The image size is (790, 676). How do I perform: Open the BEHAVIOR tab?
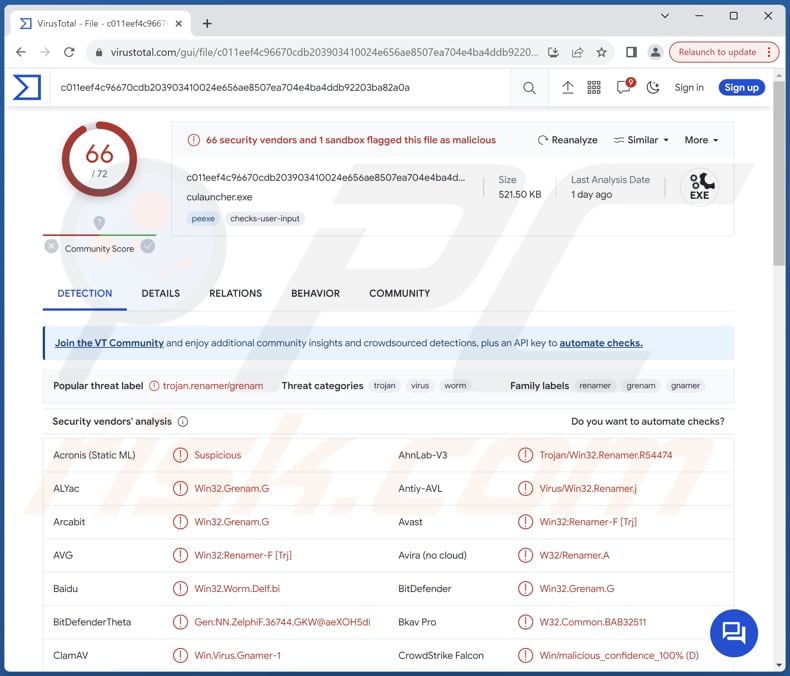point(315,293)
